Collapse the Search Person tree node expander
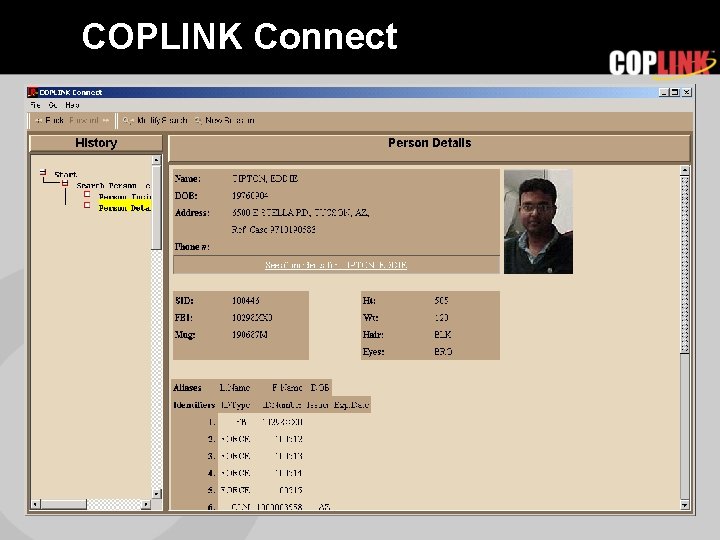The width and height of the screenshot is (720, 540). click(65, 183)
